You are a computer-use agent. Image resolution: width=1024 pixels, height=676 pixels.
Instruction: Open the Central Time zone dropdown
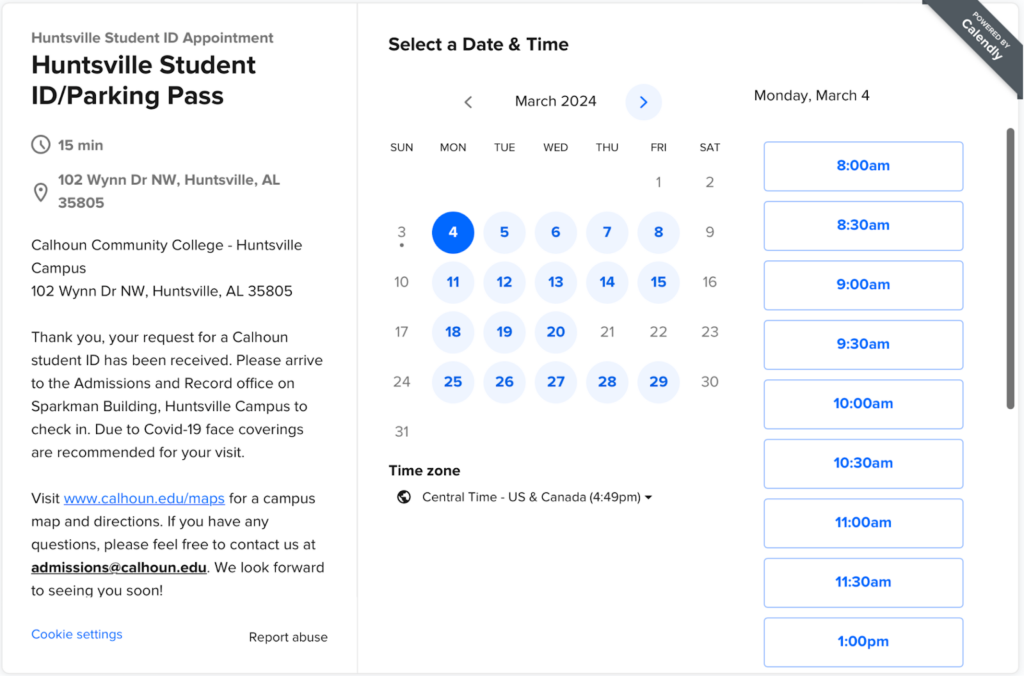coord(537,497)
